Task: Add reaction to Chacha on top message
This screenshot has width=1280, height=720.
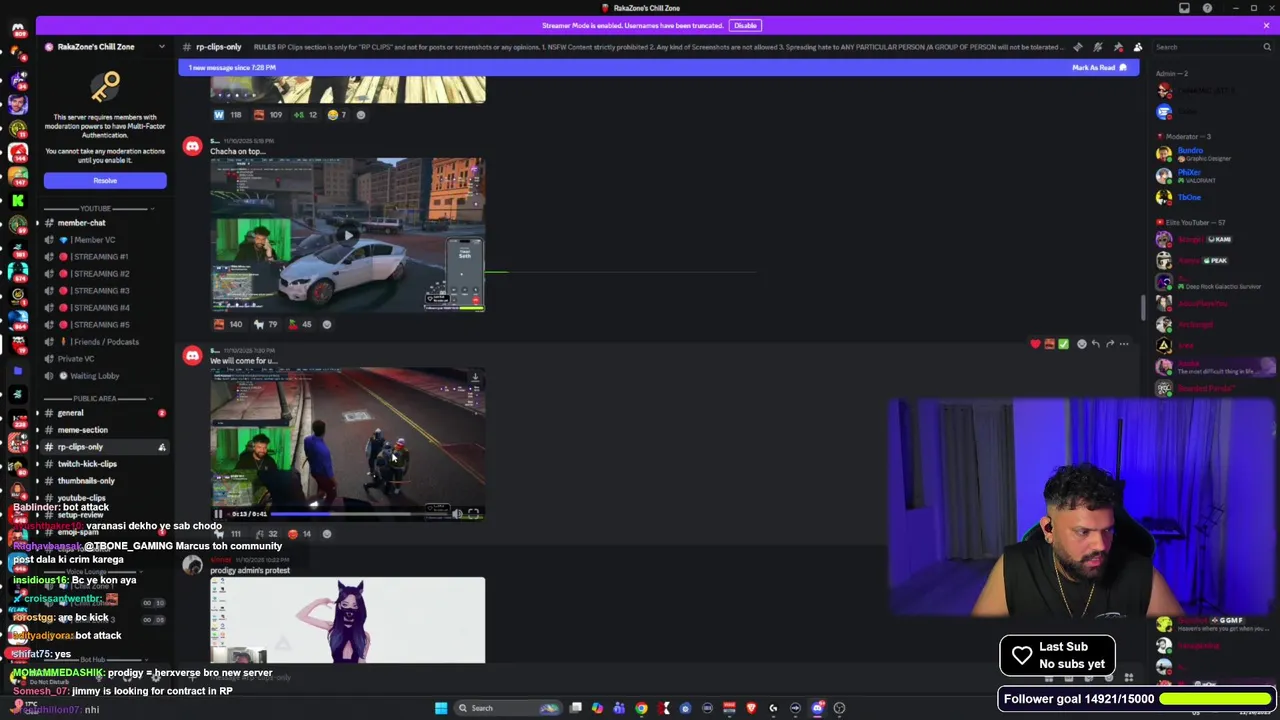Action: click(326, 324)
